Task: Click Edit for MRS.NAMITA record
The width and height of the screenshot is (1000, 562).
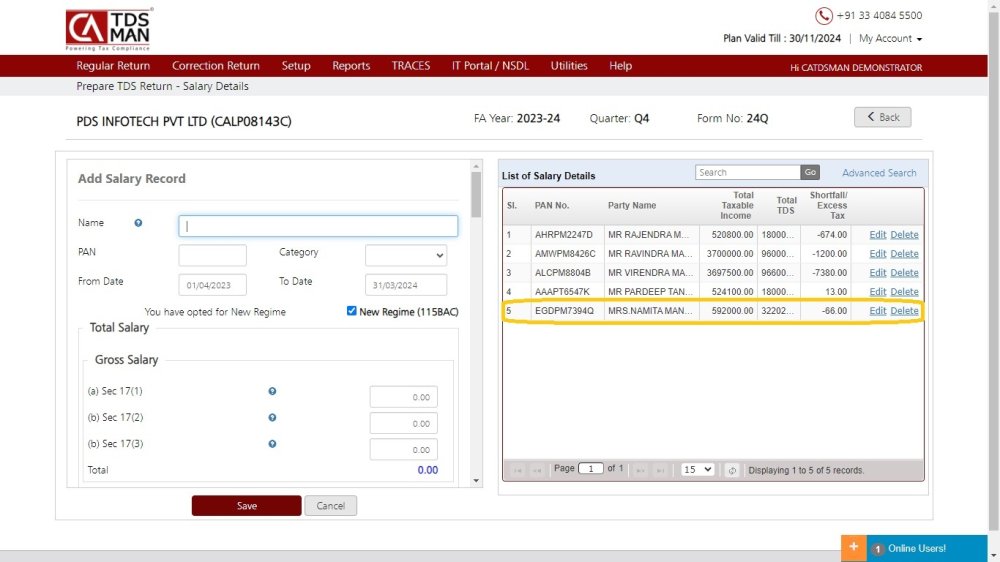Action: click(877, 311)
